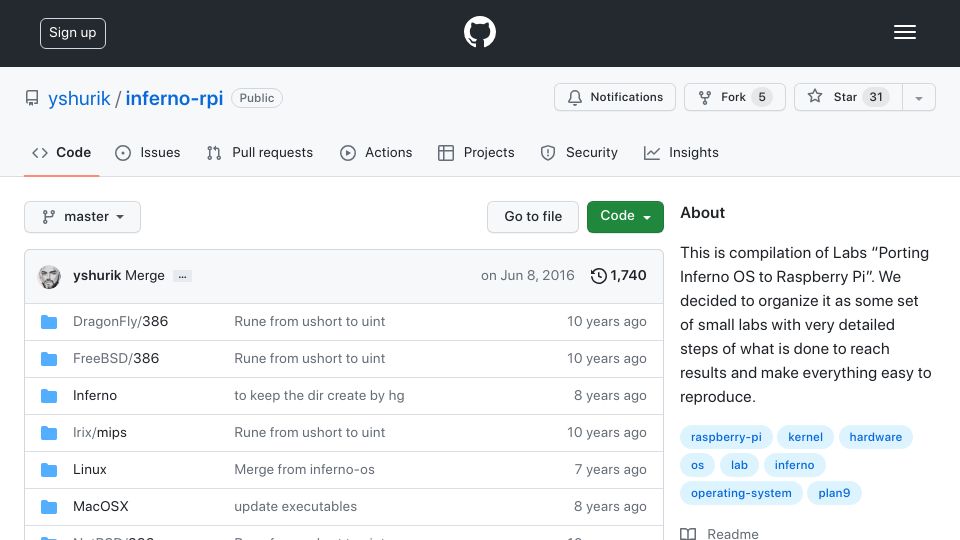
Task: Click the Fork count 5 badge
Action: coord(762,97)
